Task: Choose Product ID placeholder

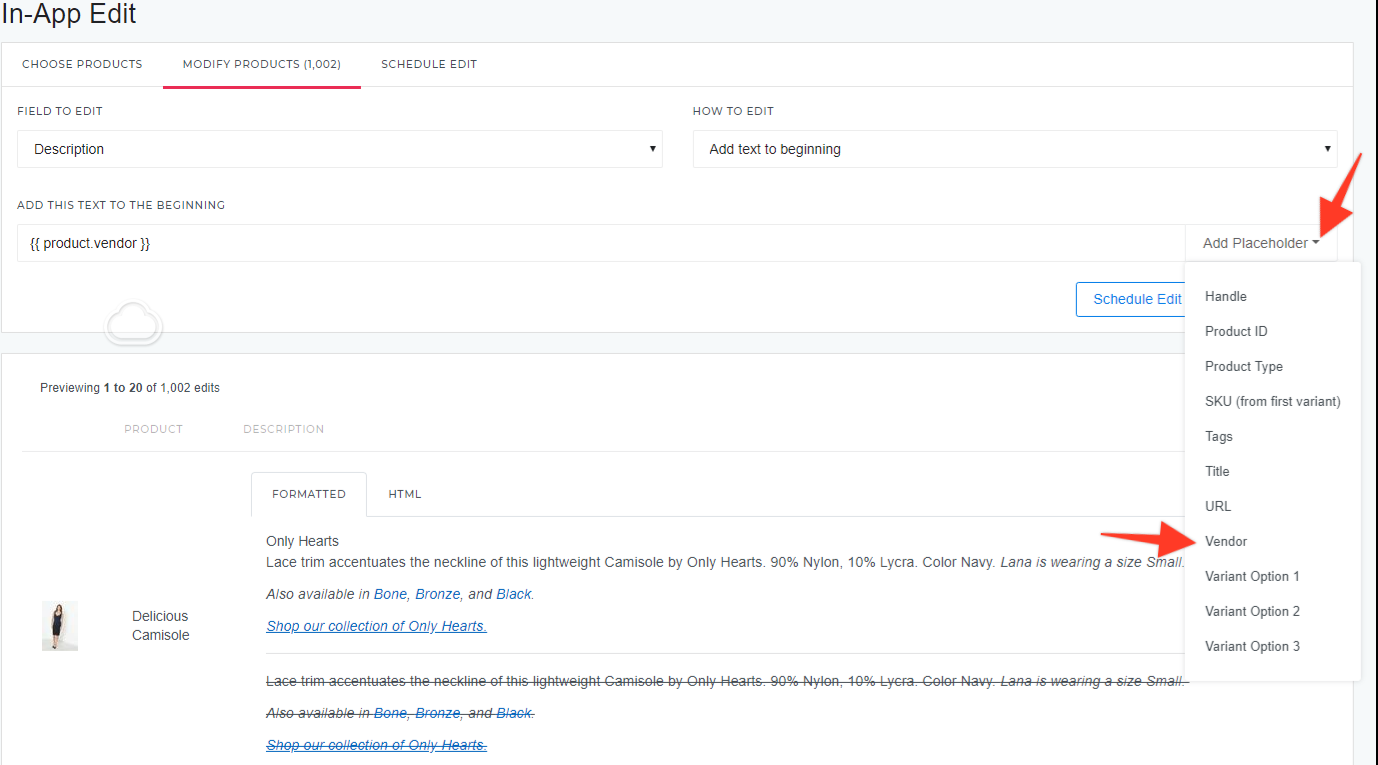Action: [x=1235, y=331]
